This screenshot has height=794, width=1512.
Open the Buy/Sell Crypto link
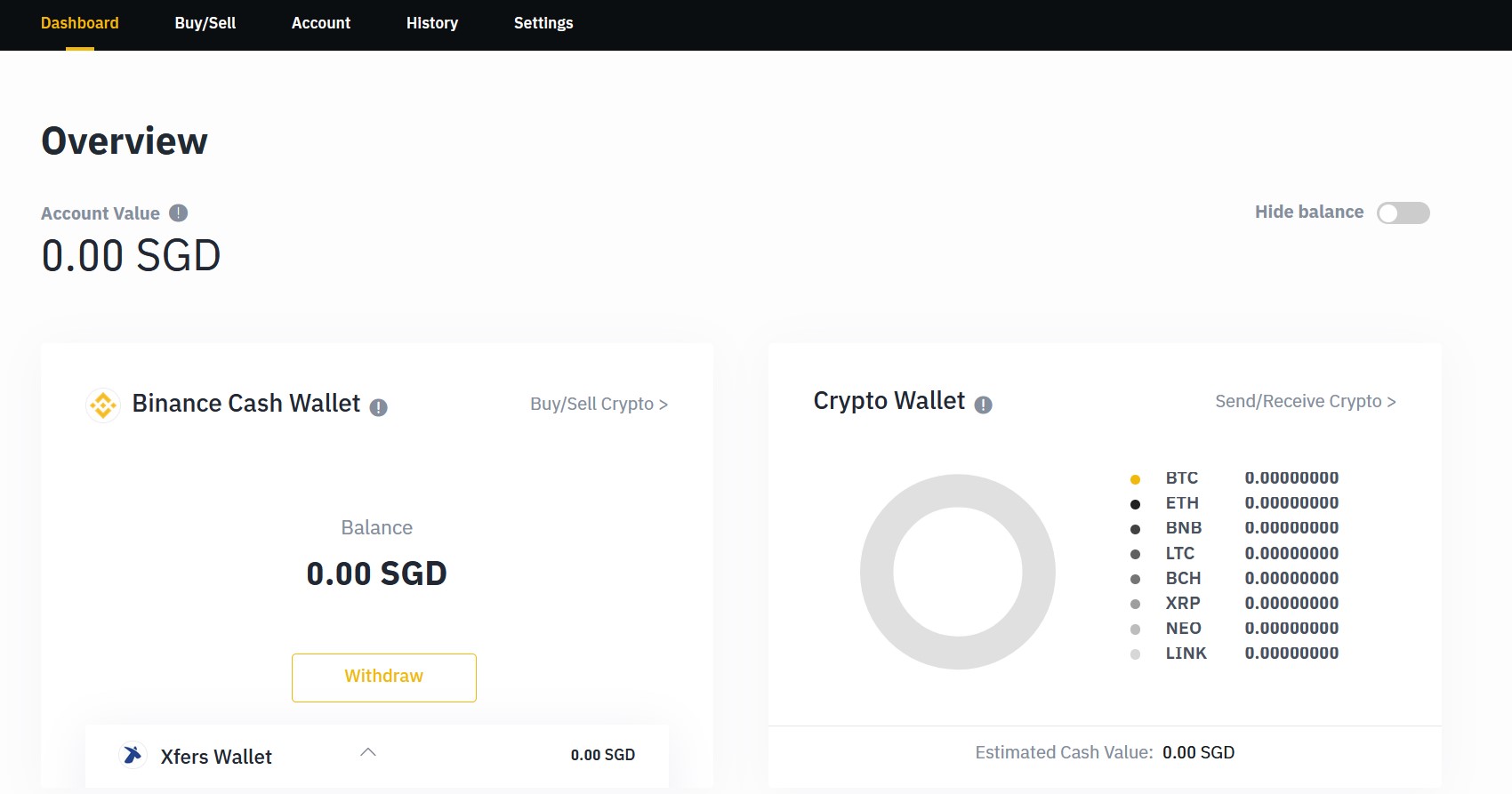(x=599, y=404)
